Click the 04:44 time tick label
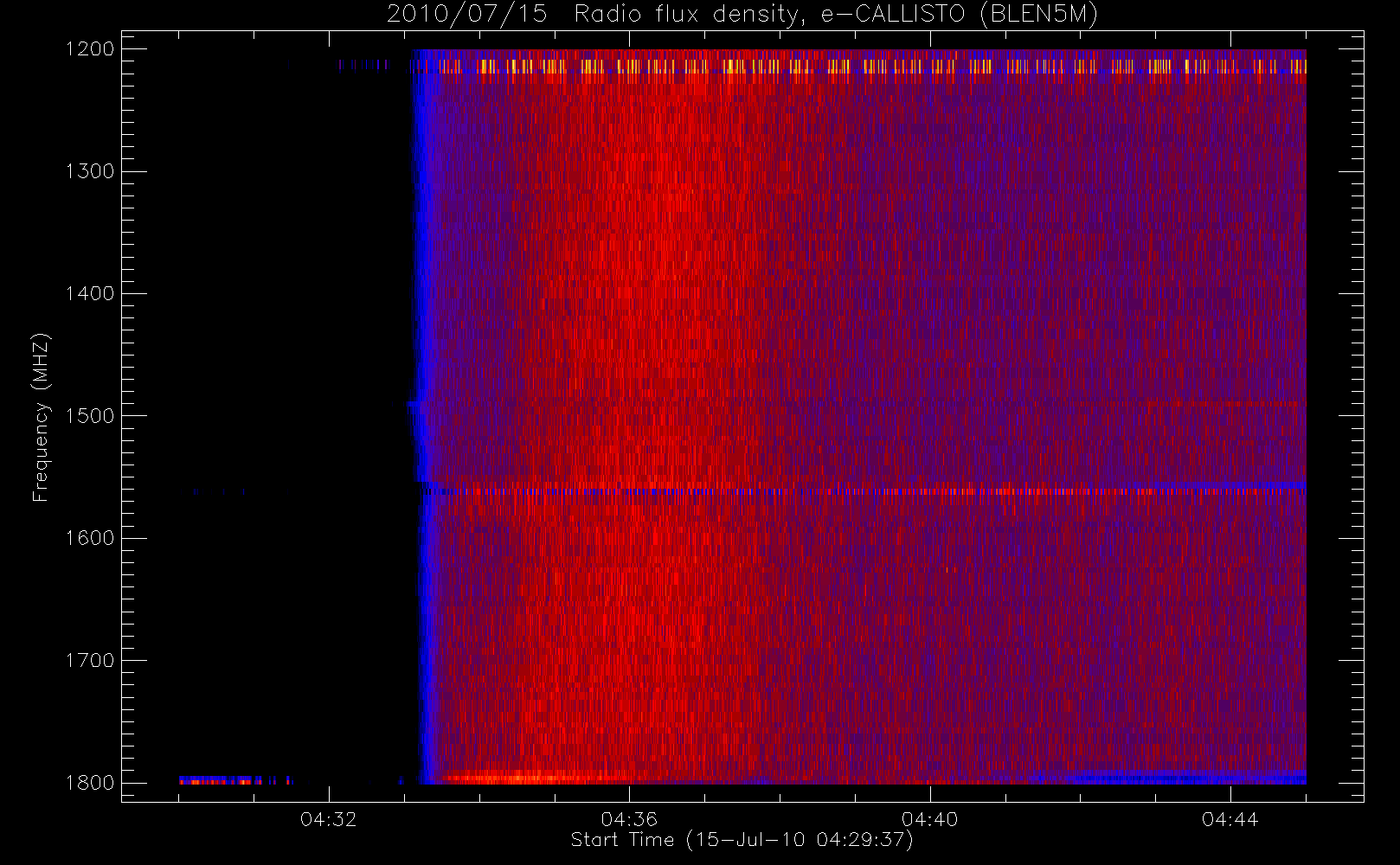This screenshot has width=1400, height=865. click(x=1230, y=819)
